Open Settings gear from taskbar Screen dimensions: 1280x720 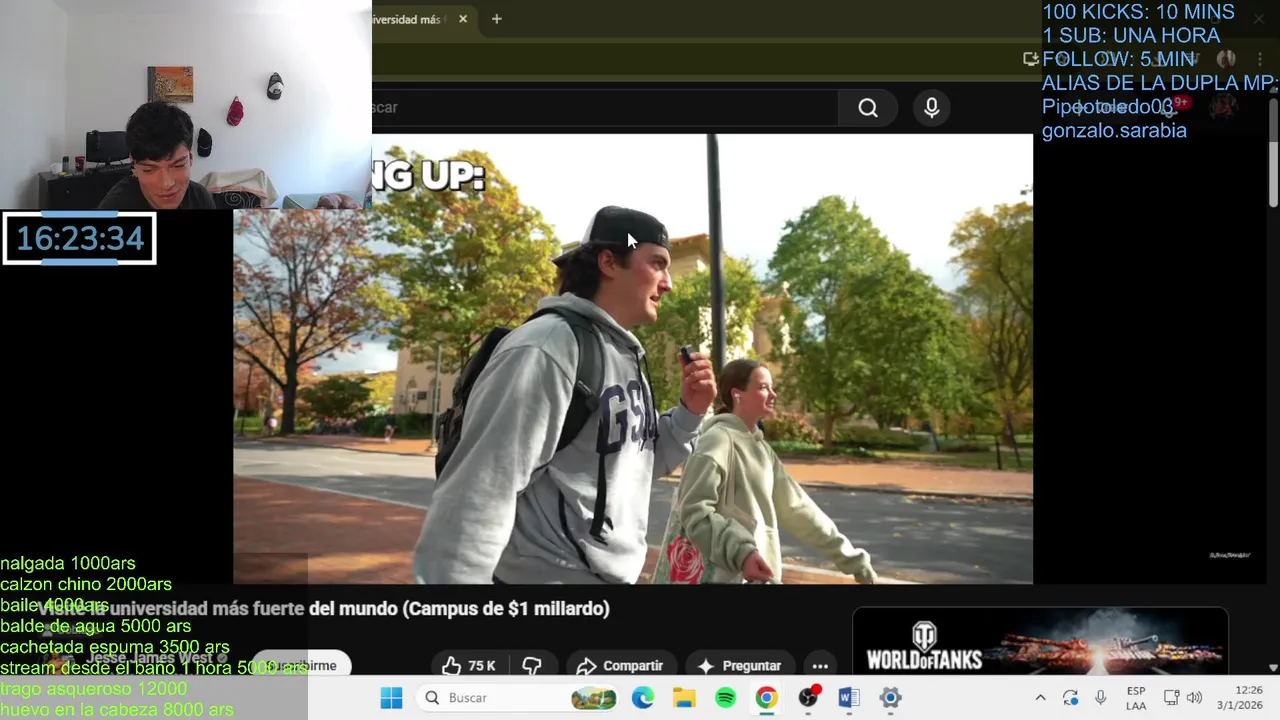click(890, 698)
